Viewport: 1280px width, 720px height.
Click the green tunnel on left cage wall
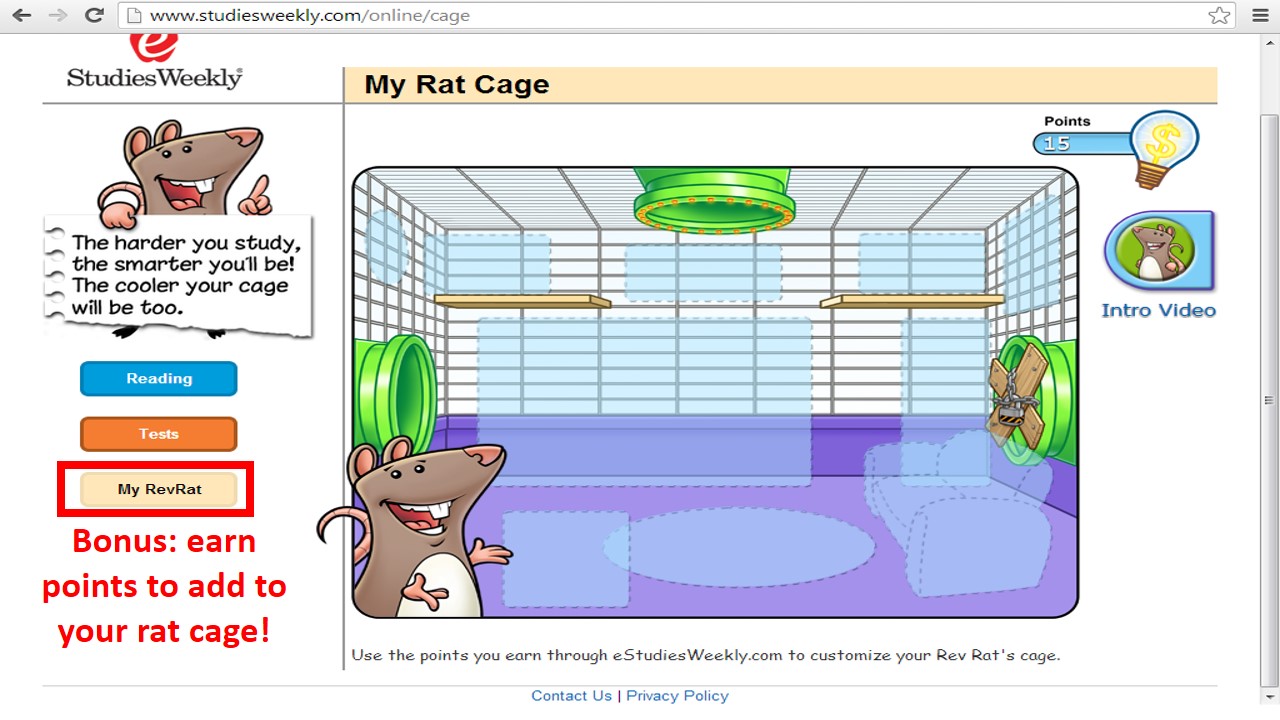tap(398, 397)
